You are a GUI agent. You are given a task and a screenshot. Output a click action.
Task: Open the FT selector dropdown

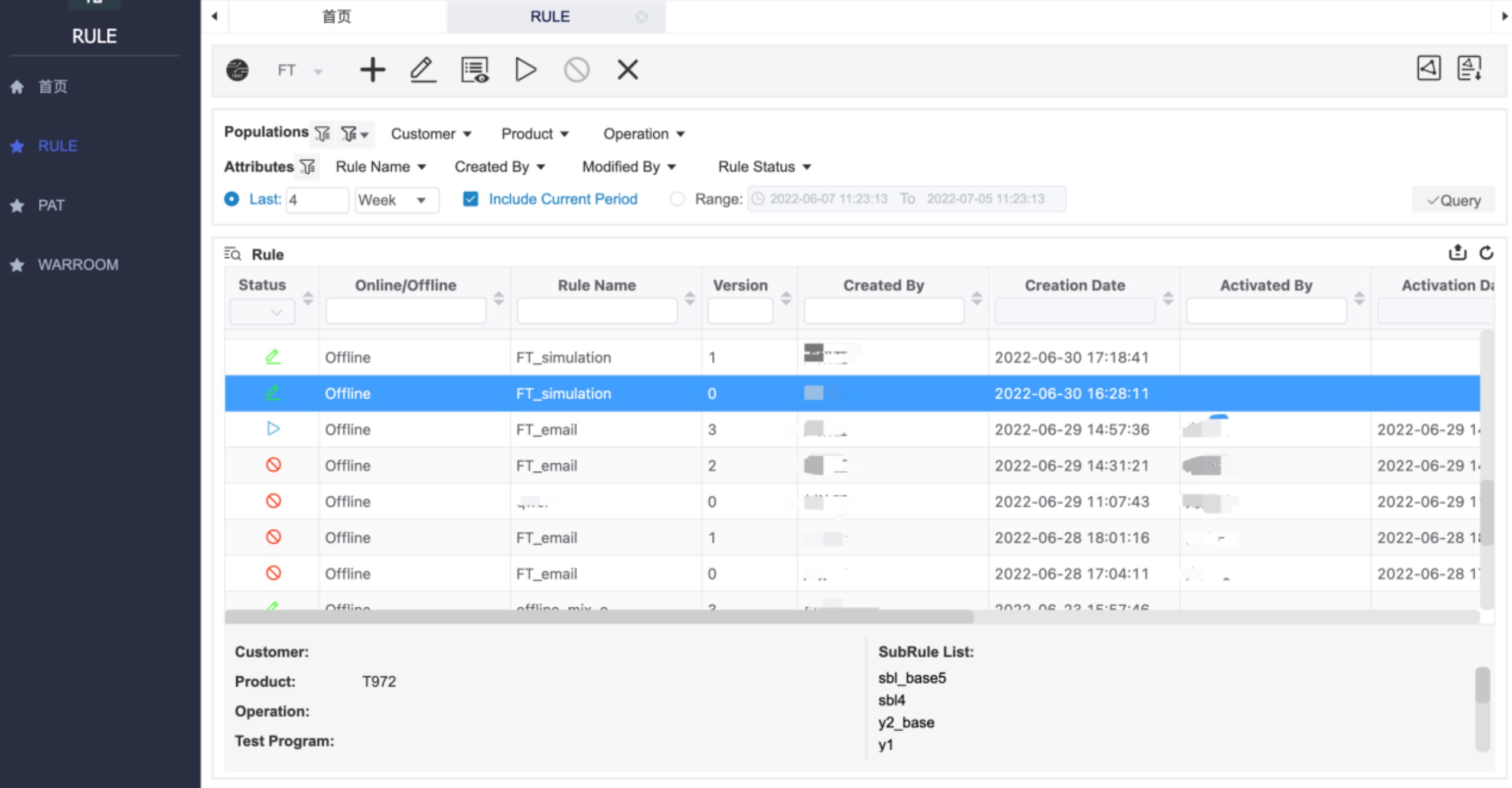[300, 71]
